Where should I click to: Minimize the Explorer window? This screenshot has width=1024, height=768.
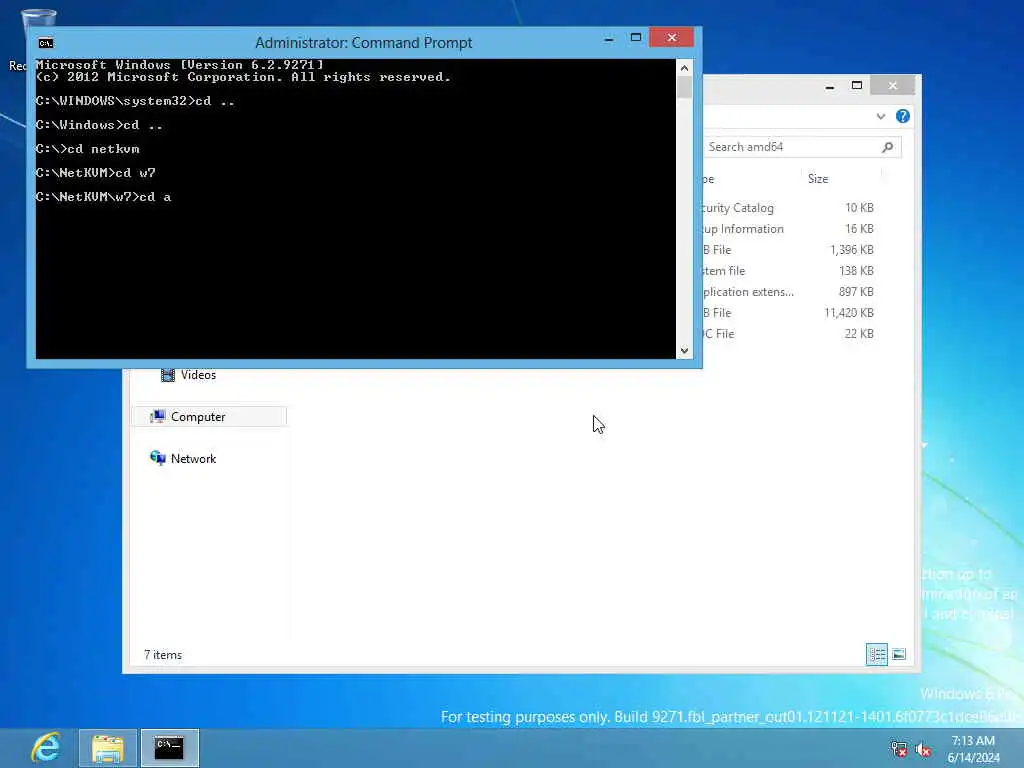click(829, 86)
